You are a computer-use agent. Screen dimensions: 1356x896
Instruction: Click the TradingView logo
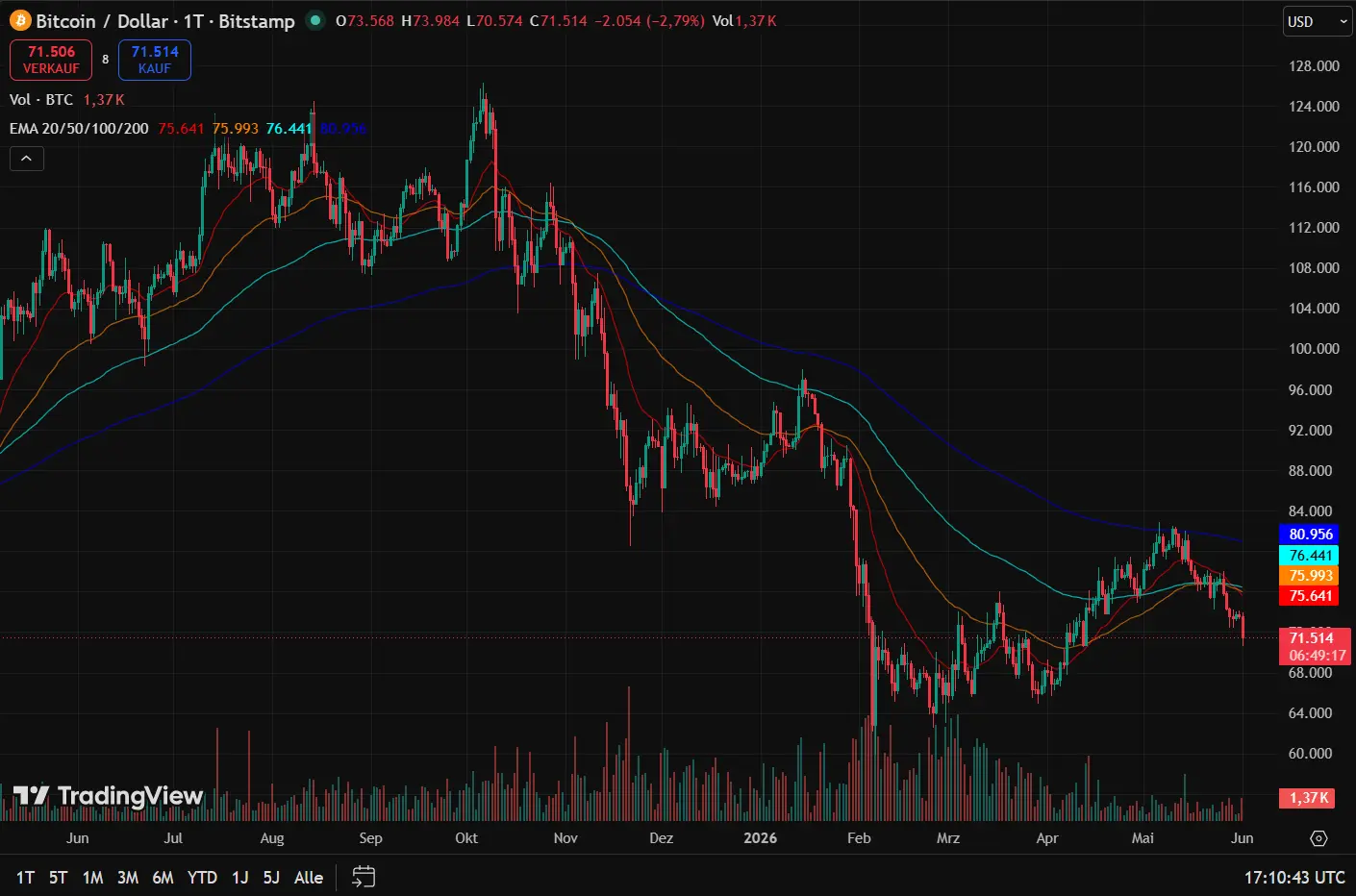[108, 796]
